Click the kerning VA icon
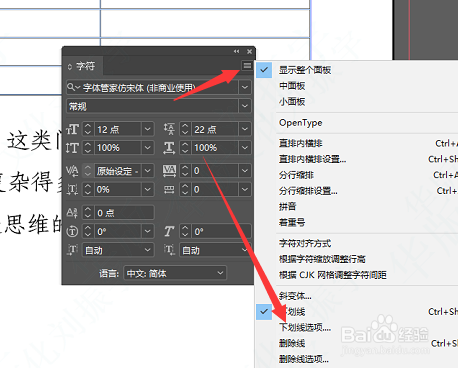 coord(72,171)
